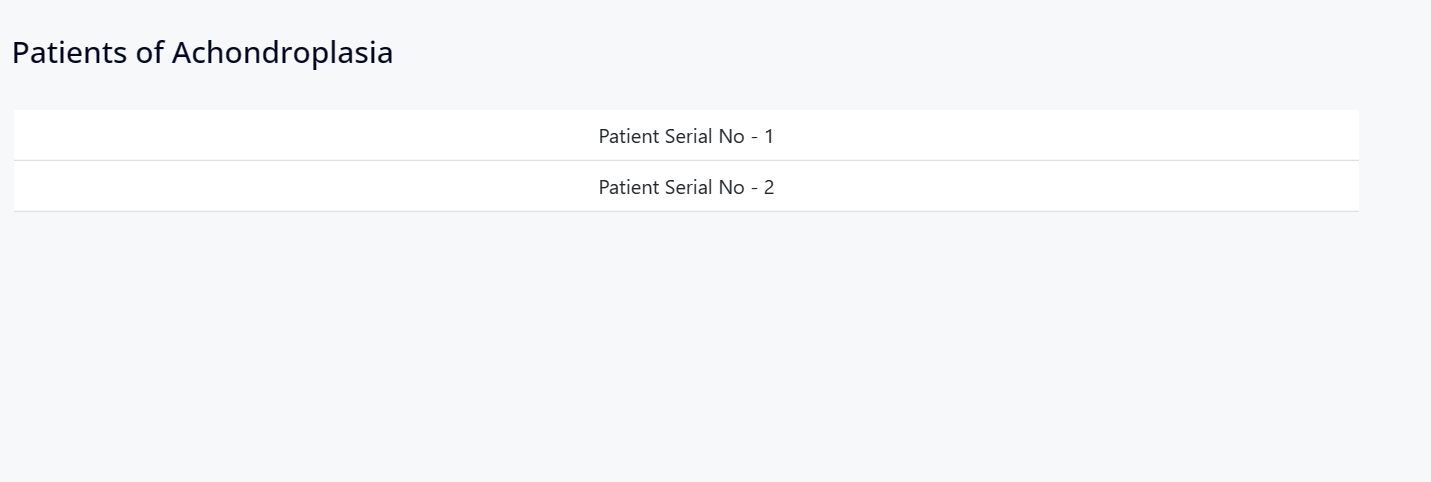Expand details for Patient Serial No - 1
Screen dimensions: 1431x482
[686, 136]
